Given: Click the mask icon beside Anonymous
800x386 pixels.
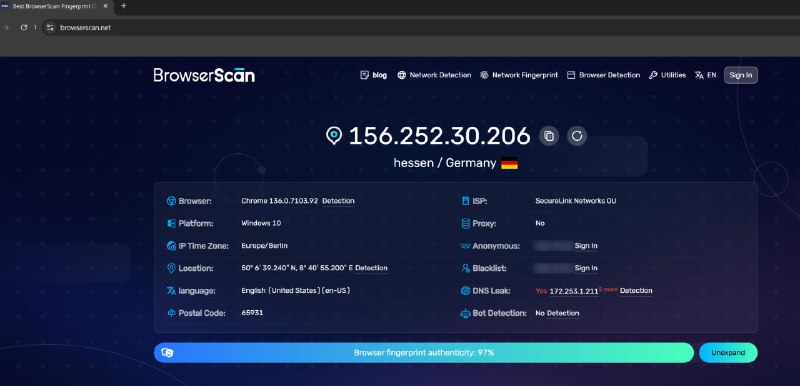Looking at the screenshot, I should click(x=465, y=246).
